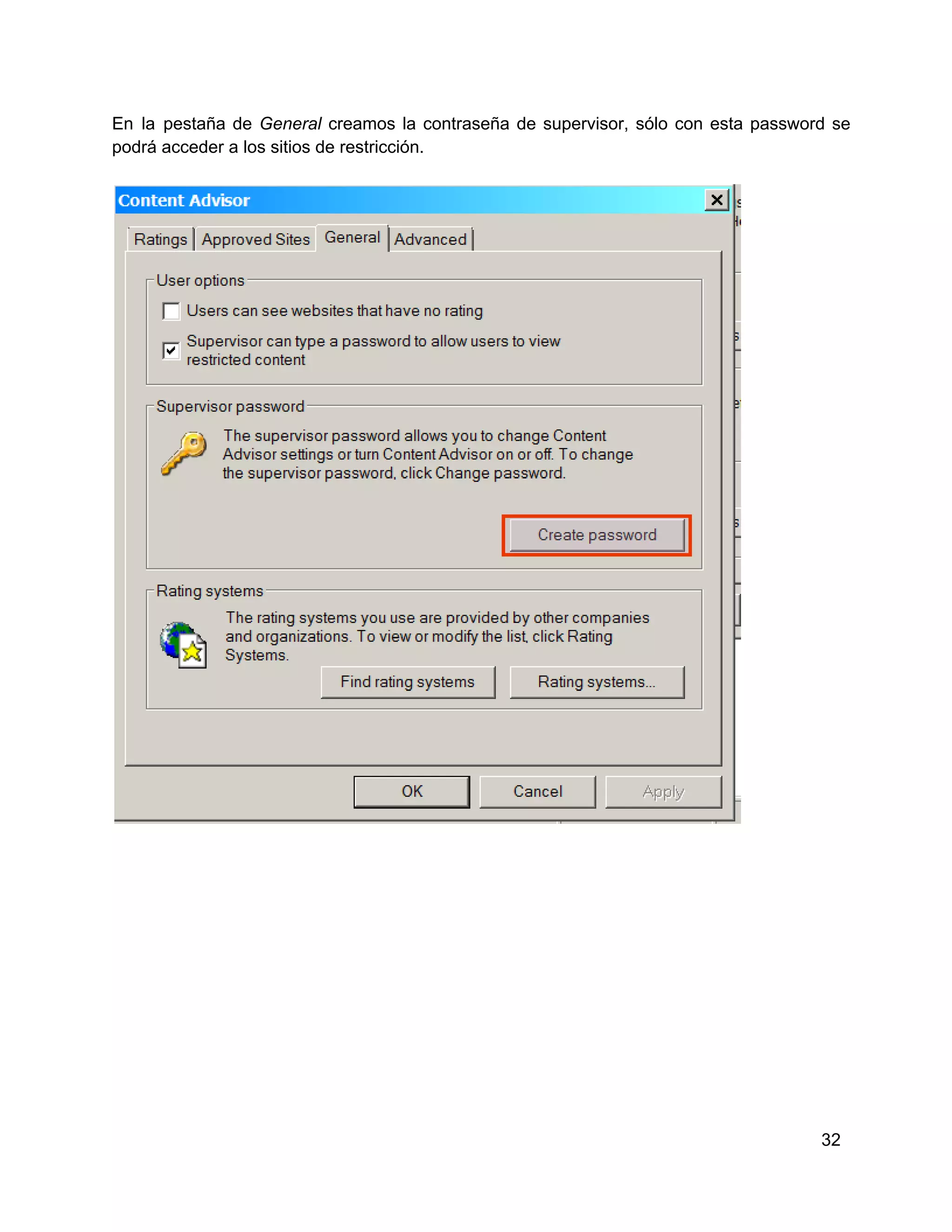The image size is (952, 1232).
Task: Click the globe and star rating systems icon
Action: point(183,645)
